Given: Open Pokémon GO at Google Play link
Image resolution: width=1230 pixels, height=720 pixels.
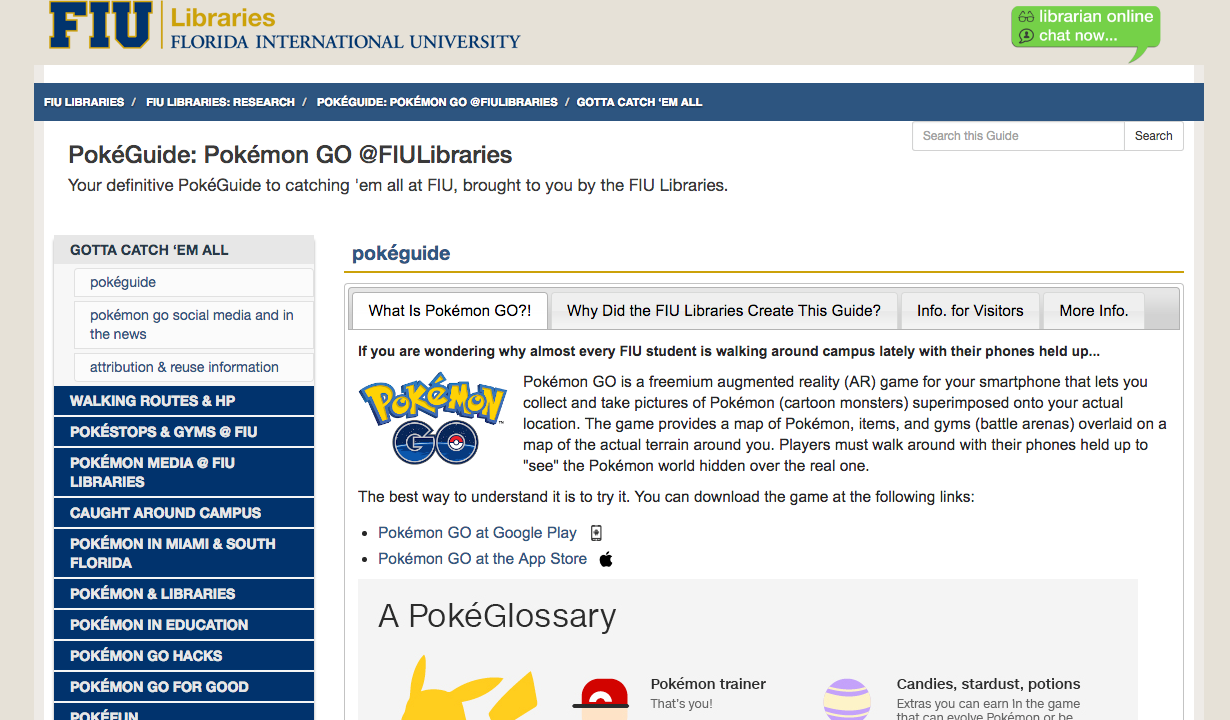Looking at the screenshot, I should click(477, 533).
